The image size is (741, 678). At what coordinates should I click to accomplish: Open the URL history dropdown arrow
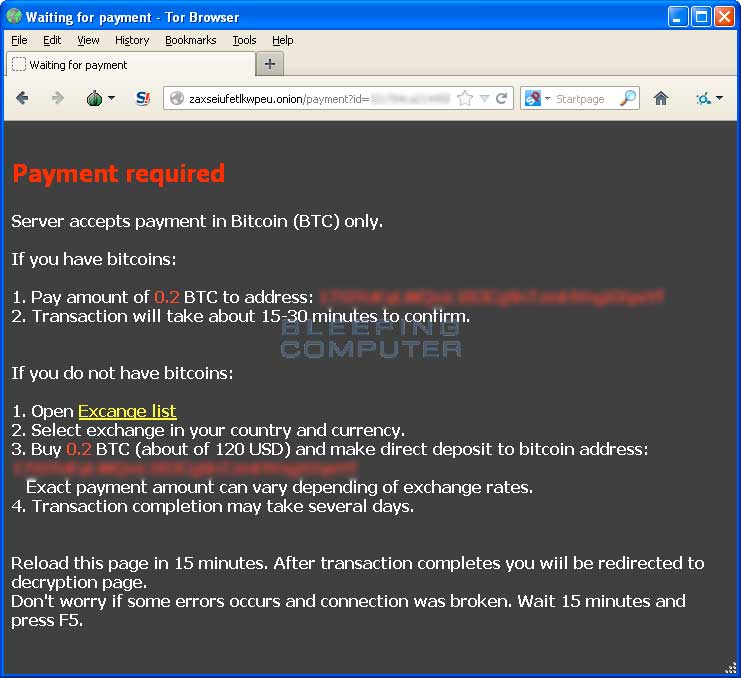tap(484, 98)
